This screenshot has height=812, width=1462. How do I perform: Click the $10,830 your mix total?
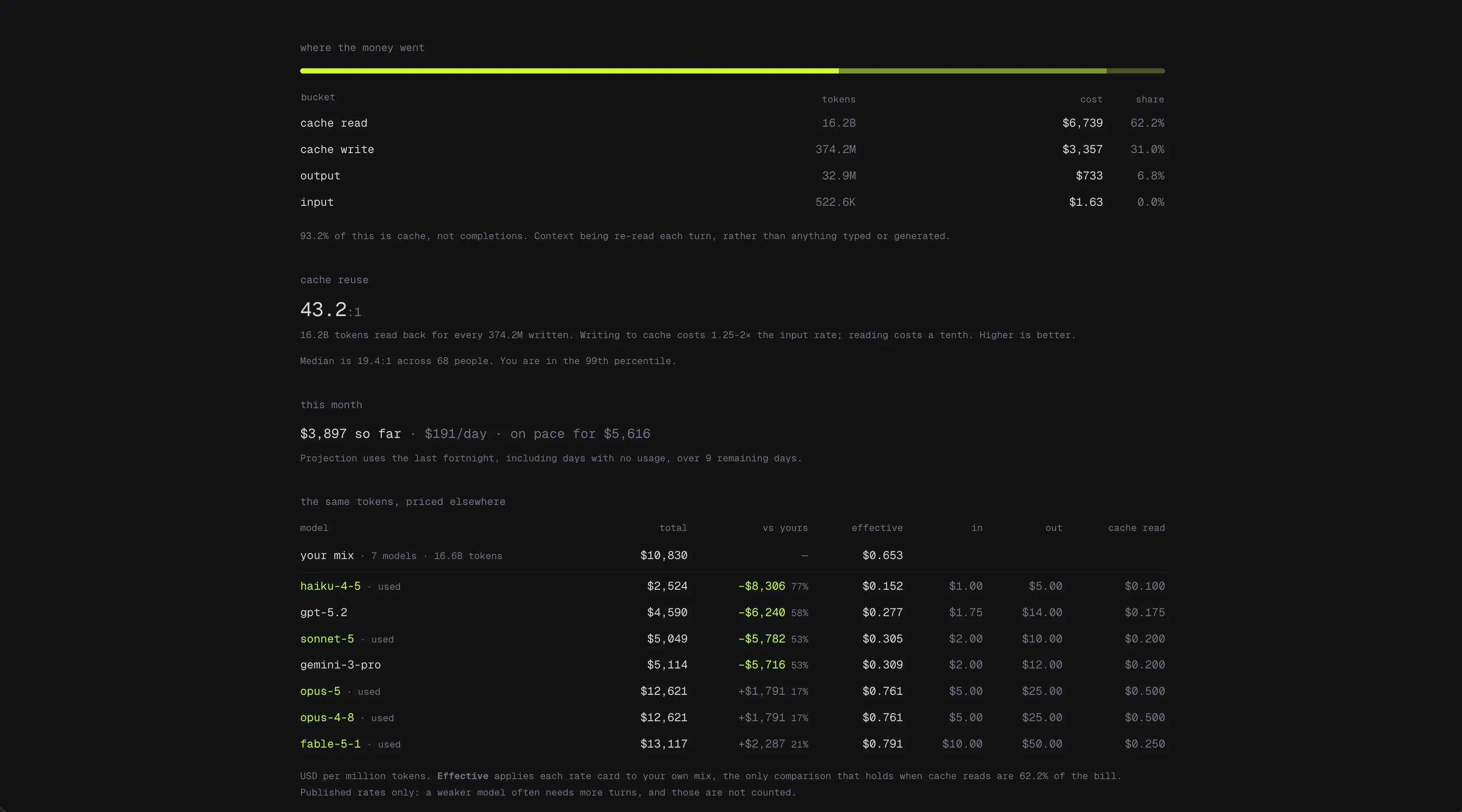point(664,556)
